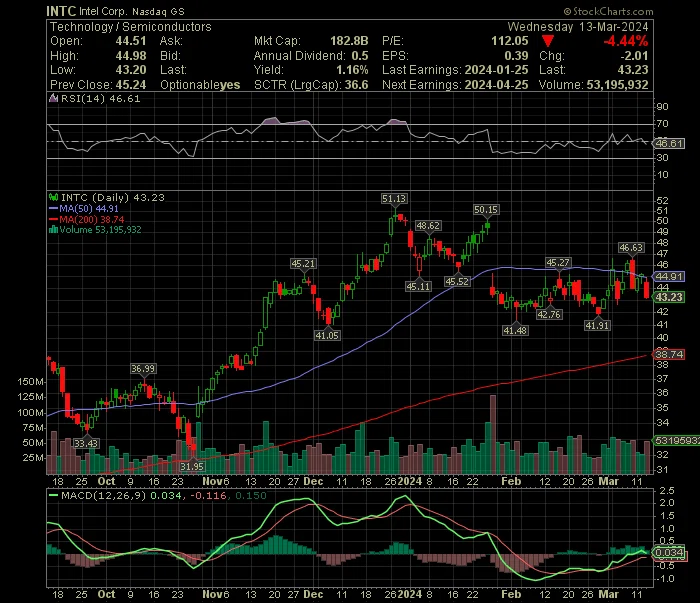This screenshot has height=603, width=700.
Task: Click the Volume 53,195,932 header value
Action: click(617, 85)
